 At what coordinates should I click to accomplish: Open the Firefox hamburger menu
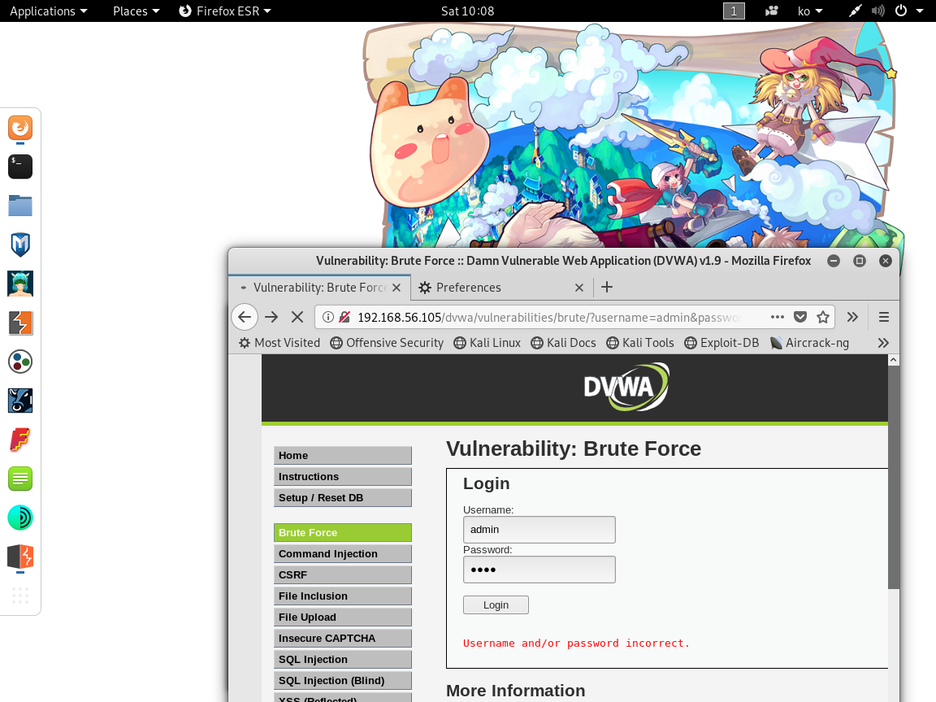(884, 317)
